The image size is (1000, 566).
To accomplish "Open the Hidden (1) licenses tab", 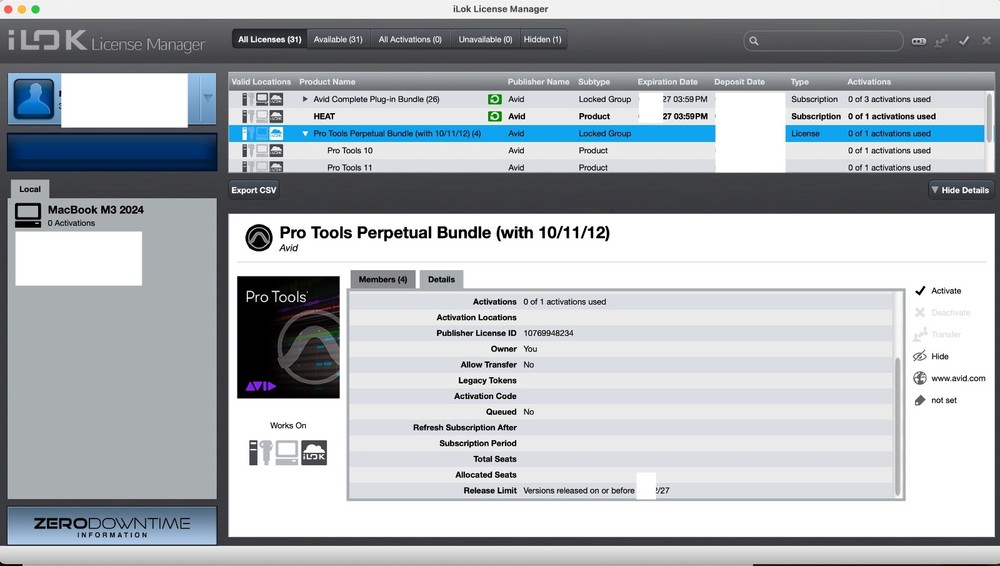I will point(543,40).
